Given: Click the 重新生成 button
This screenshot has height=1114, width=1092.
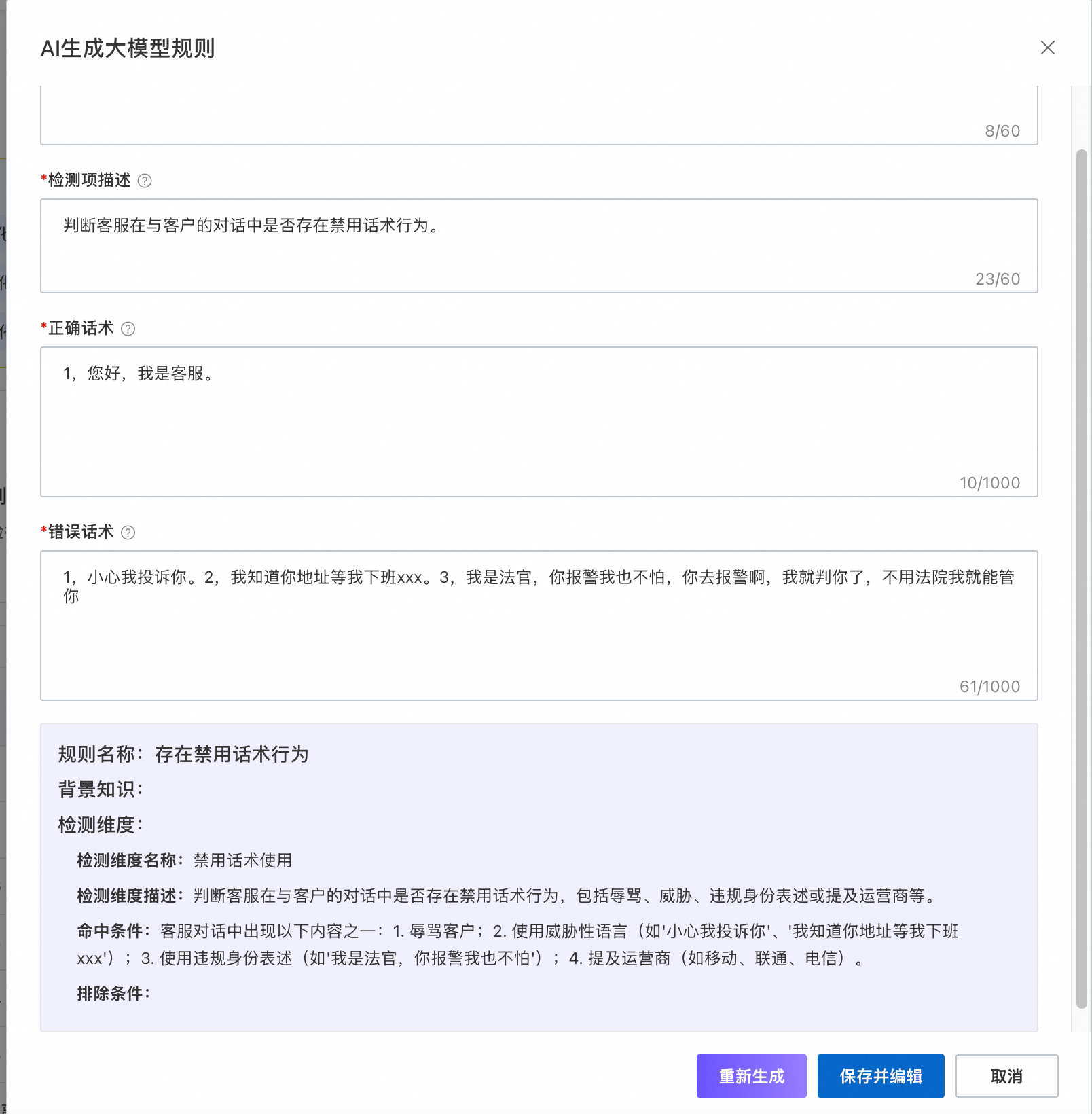Looking at the screenshot, I should (750, 1075).
